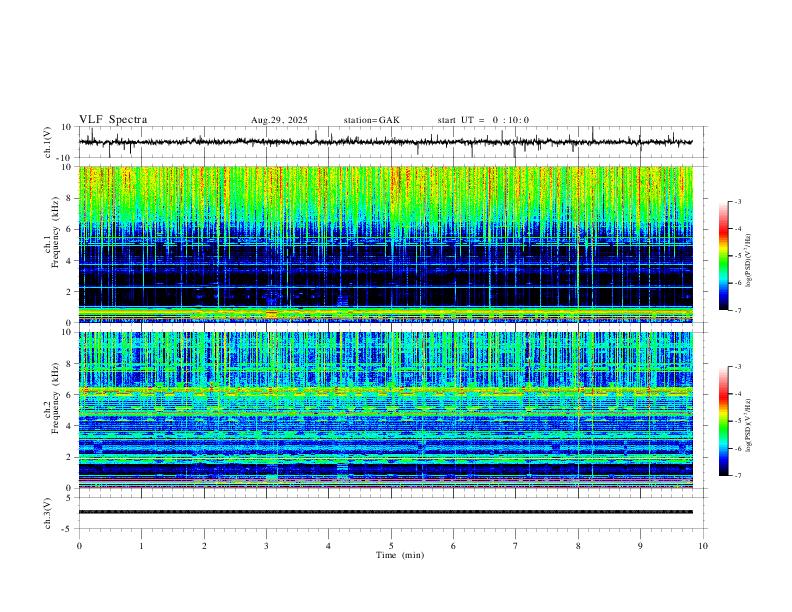Click the time axis tick label "5"
This screenshot has width=792, height=612.
pos(391,546)
